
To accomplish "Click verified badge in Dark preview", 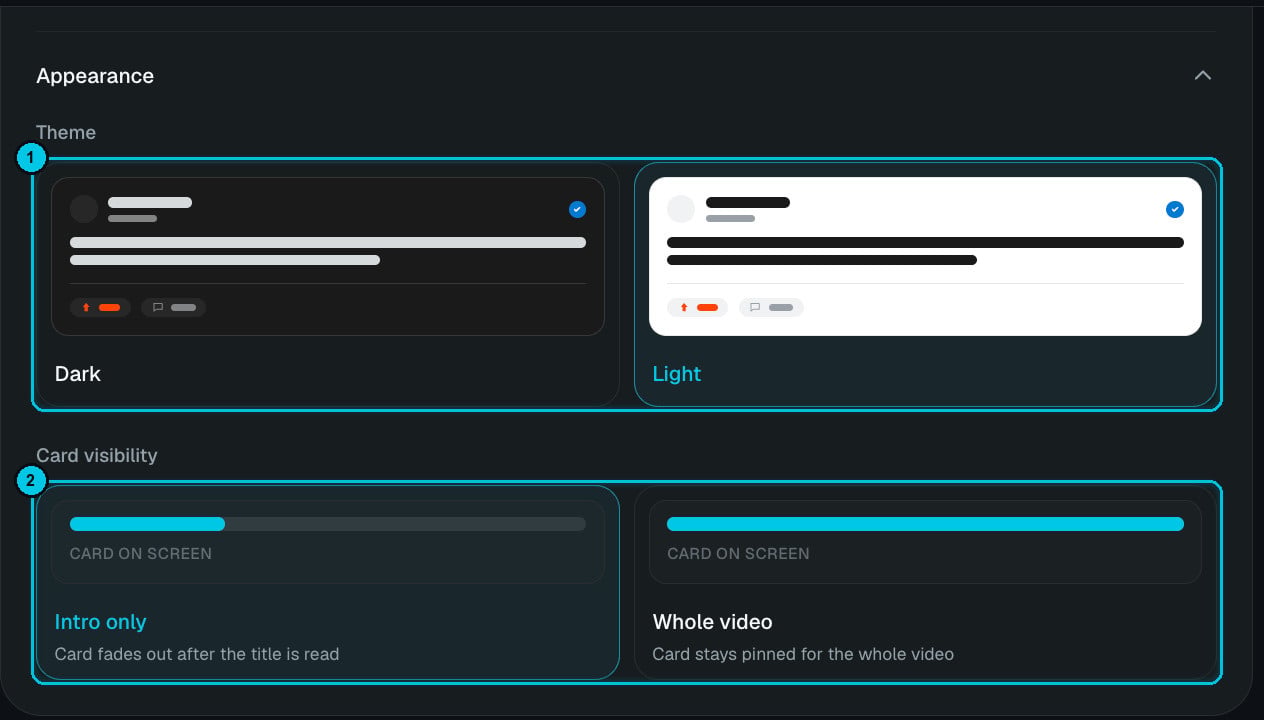I will point(577,209).
